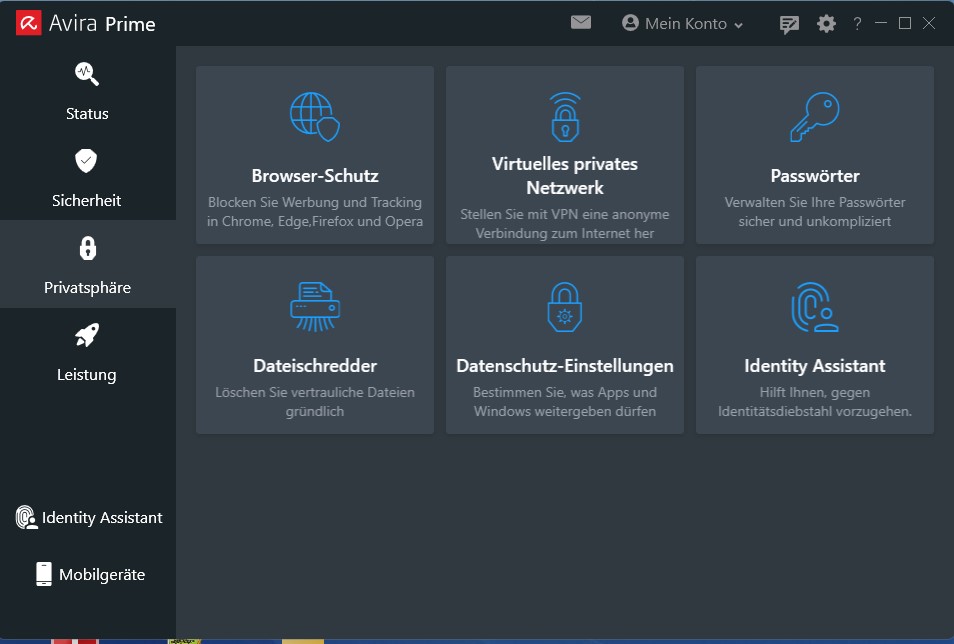Open the mail envelope notifications icon

(x=581, y=22)
